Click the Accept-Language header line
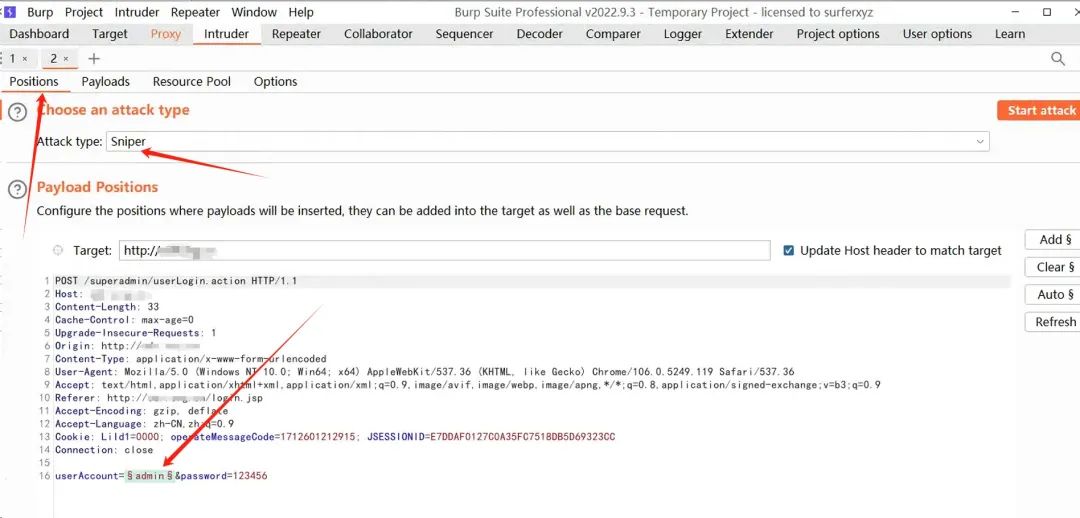1080x518 pixels. [x=145, y=425]
